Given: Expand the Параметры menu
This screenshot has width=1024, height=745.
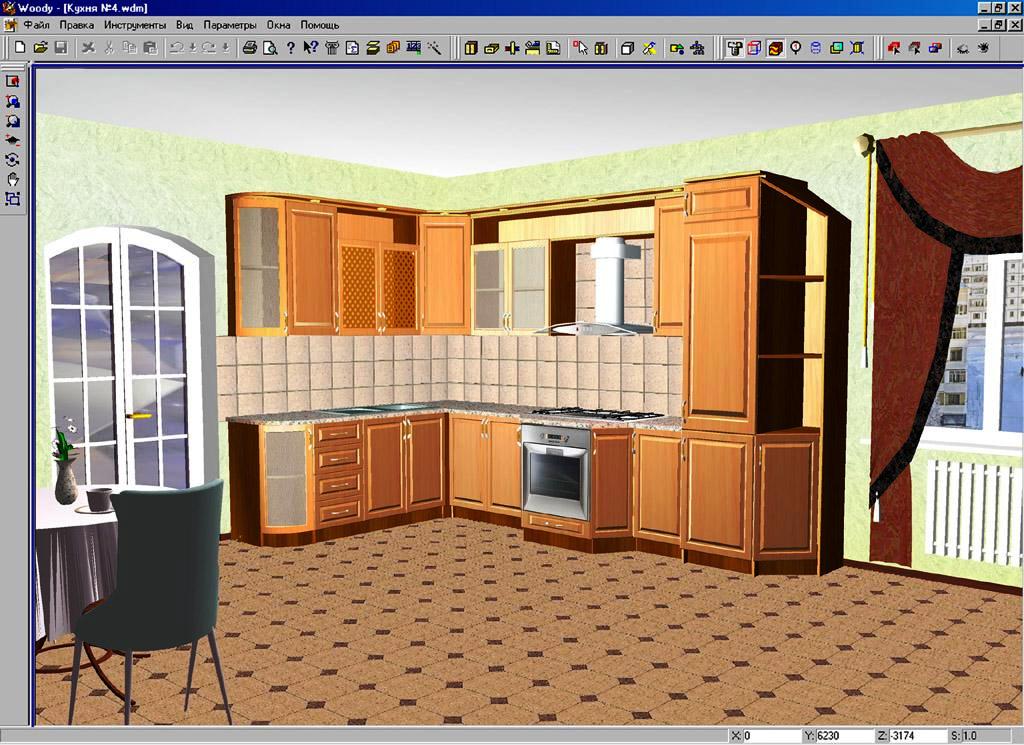Looking at the screenshot, I should 230,24.
